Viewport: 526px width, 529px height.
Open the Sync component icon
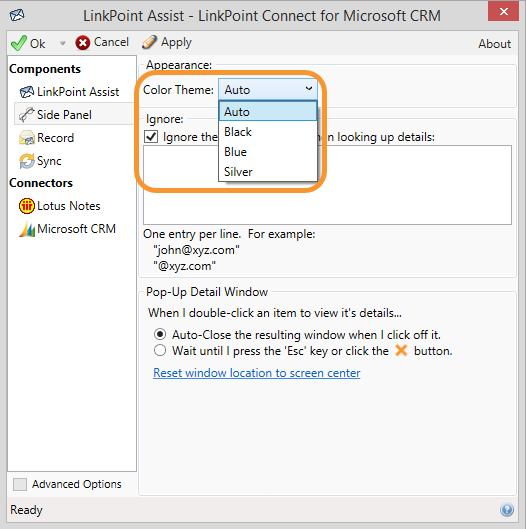tap(27, 161)
